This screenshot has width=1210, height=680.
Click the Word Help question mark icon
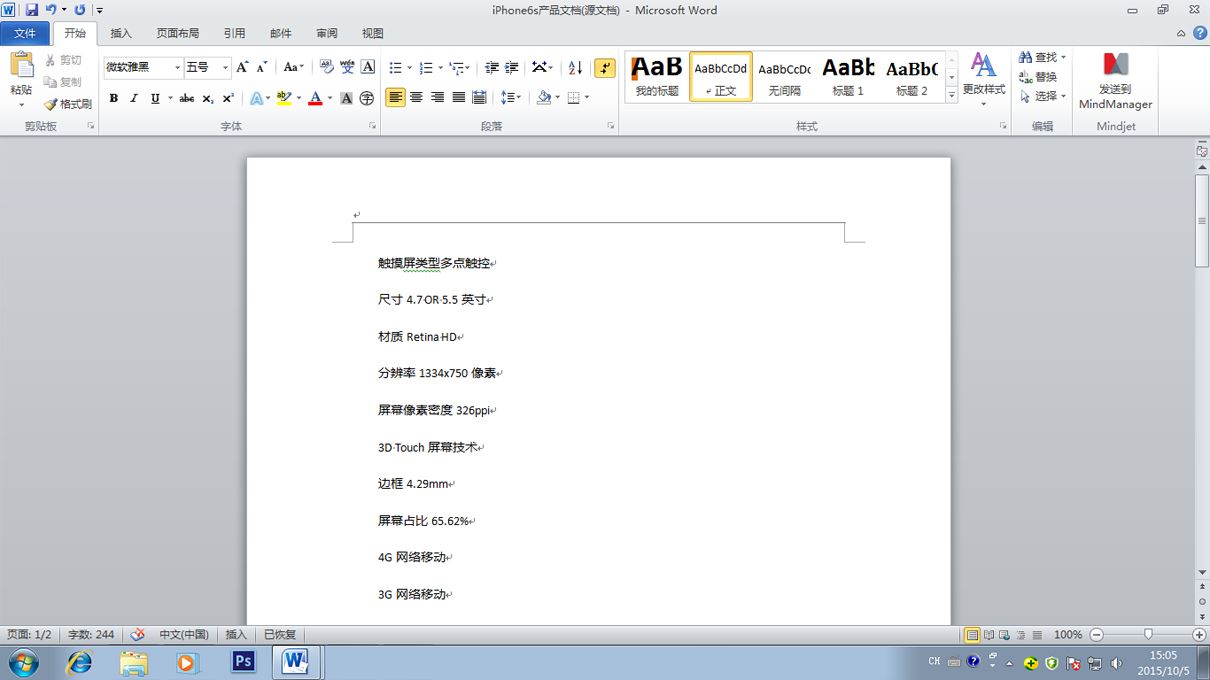point(1199,33)
